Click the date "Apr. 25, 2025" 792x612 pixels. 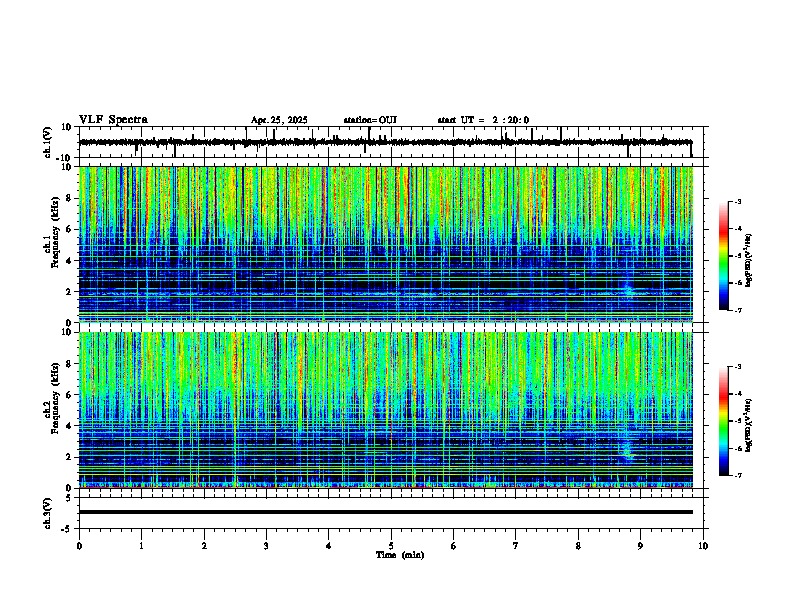(x=279, y=120)
